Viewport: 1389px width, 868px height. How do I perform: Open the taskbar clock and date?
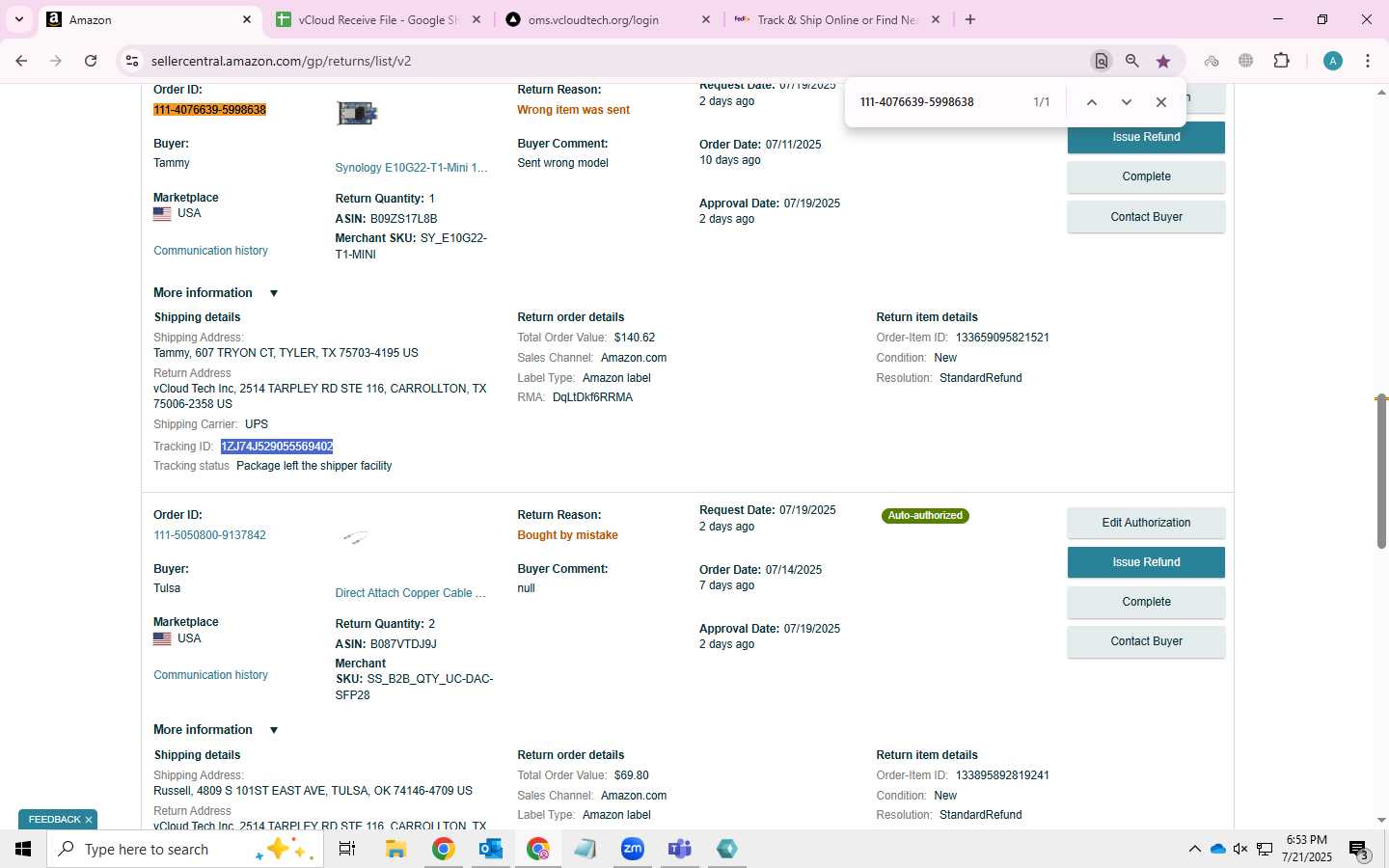pos(1306,849)
